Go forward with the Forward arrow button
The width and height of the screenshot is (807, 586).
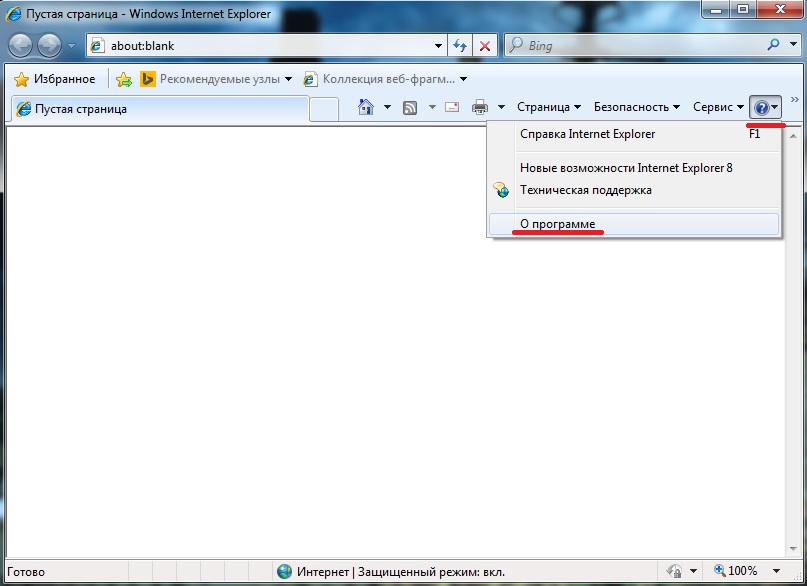[49, 46]
